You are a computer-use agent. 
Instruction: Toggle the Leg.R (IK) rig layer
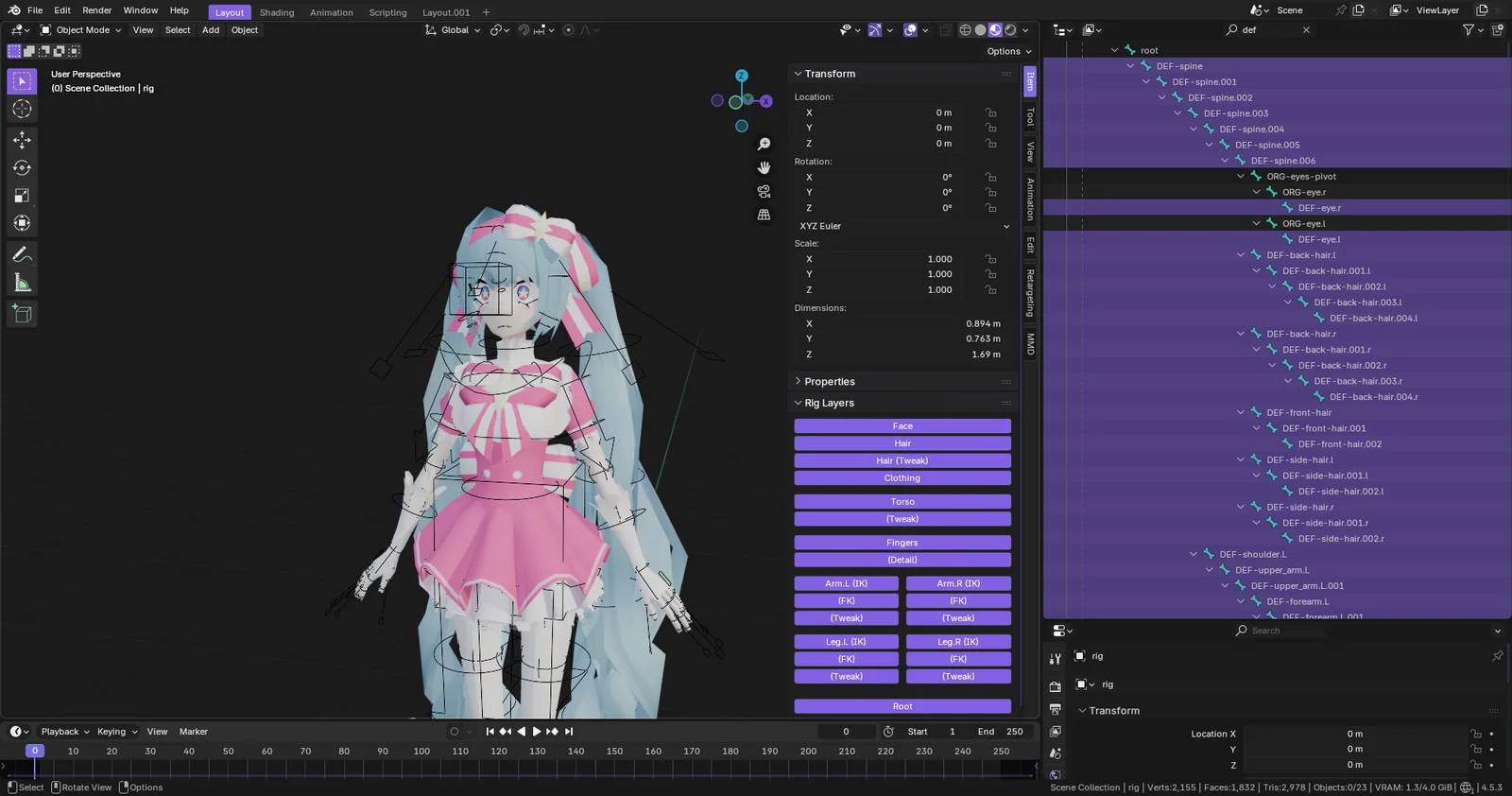click(958, 642)
